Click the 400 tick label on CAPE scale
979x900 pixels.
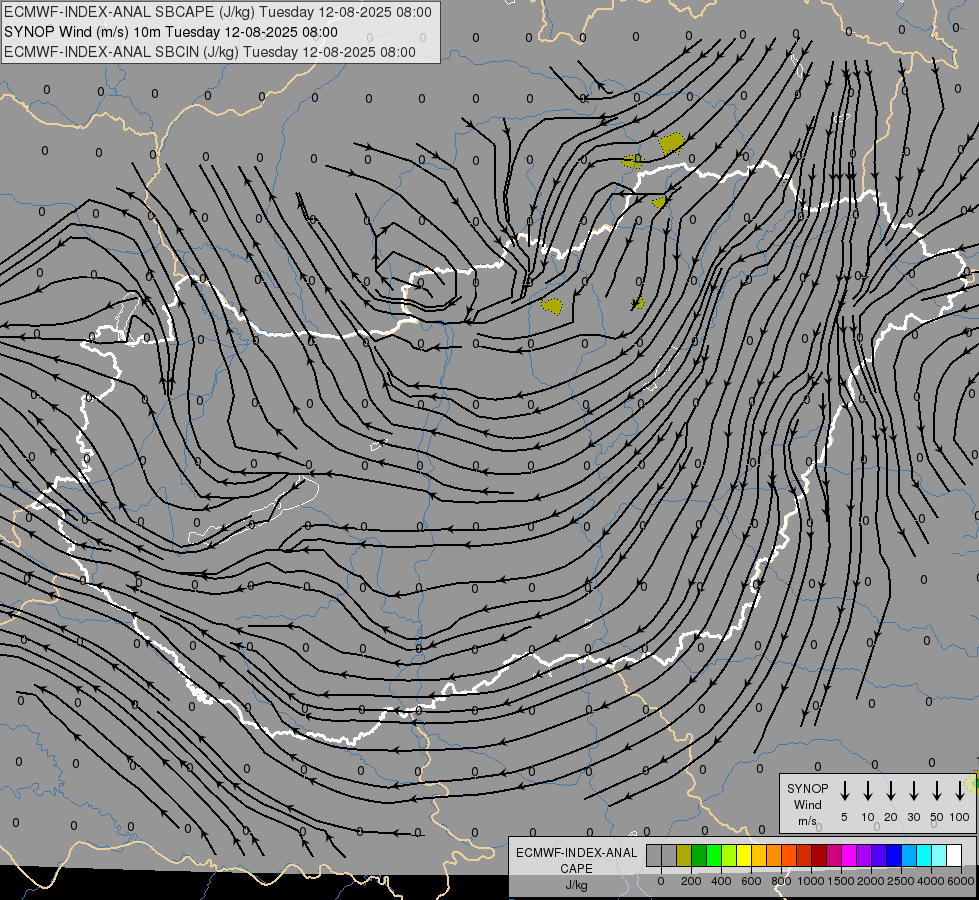pos(721,881)
